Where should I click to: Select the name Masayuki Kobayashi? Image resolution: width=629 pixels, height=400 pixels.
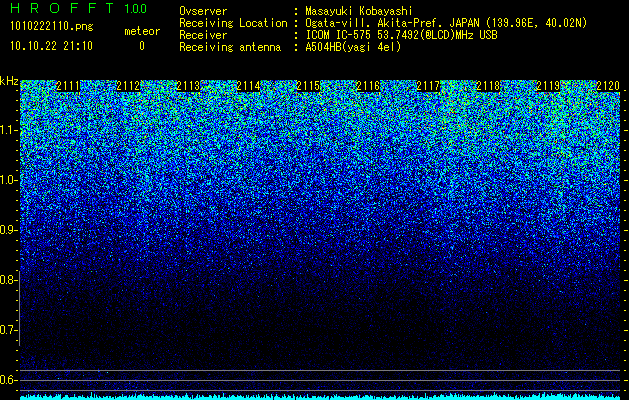pos(359,11)
